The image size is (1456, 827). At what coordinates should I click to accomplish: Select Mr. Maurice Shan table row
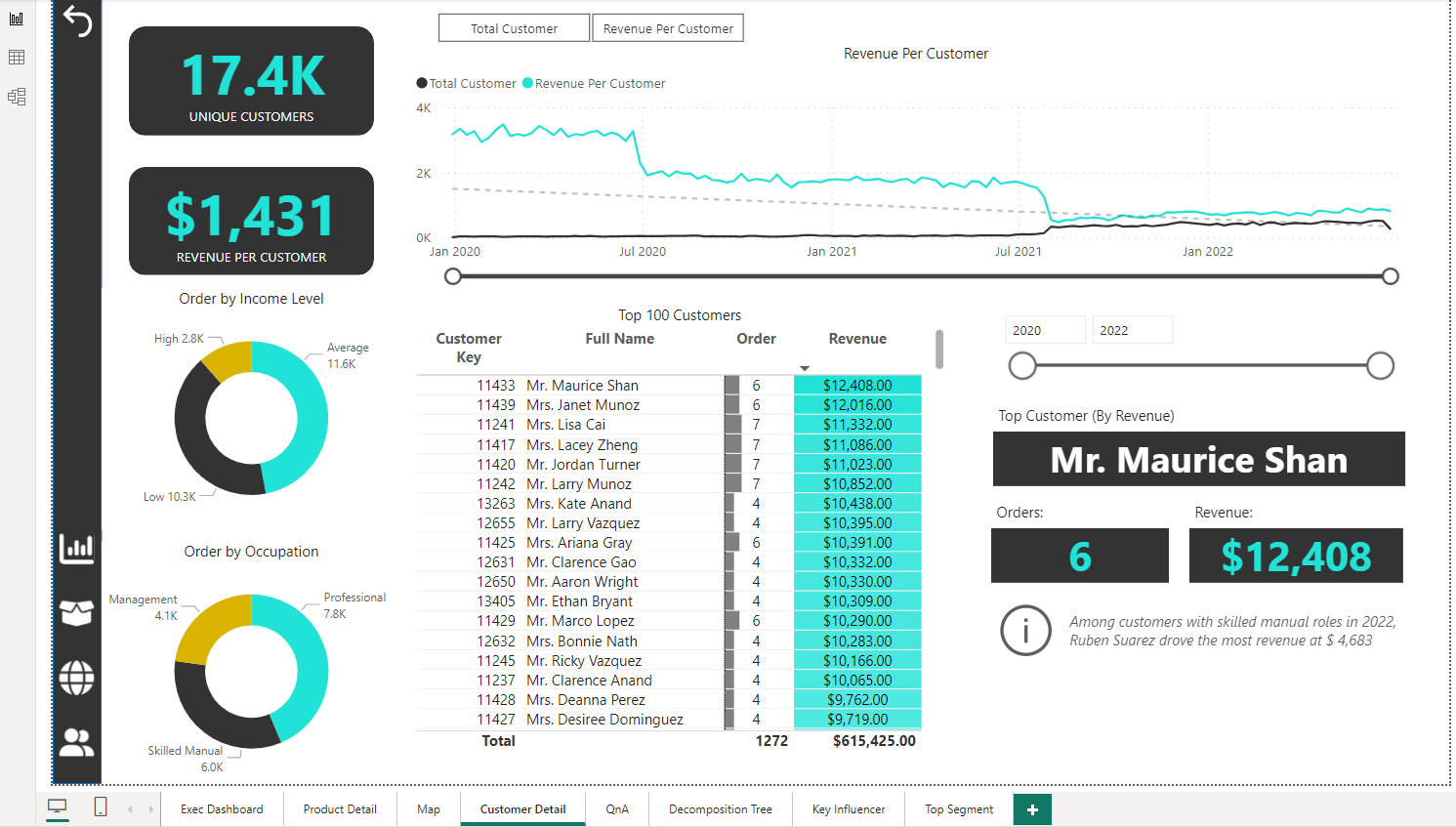point(582,386)
